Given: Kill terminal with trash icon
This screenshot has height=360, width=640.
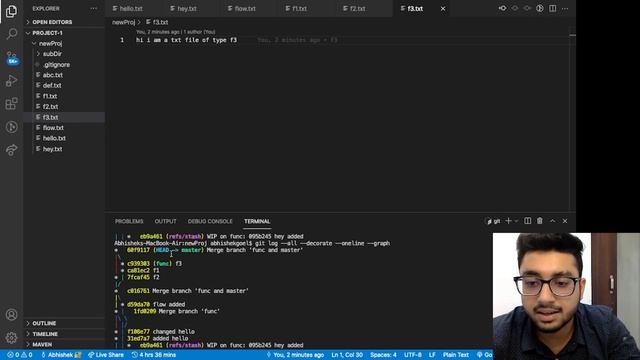Looking at the screenshot, I should (540, 221).
